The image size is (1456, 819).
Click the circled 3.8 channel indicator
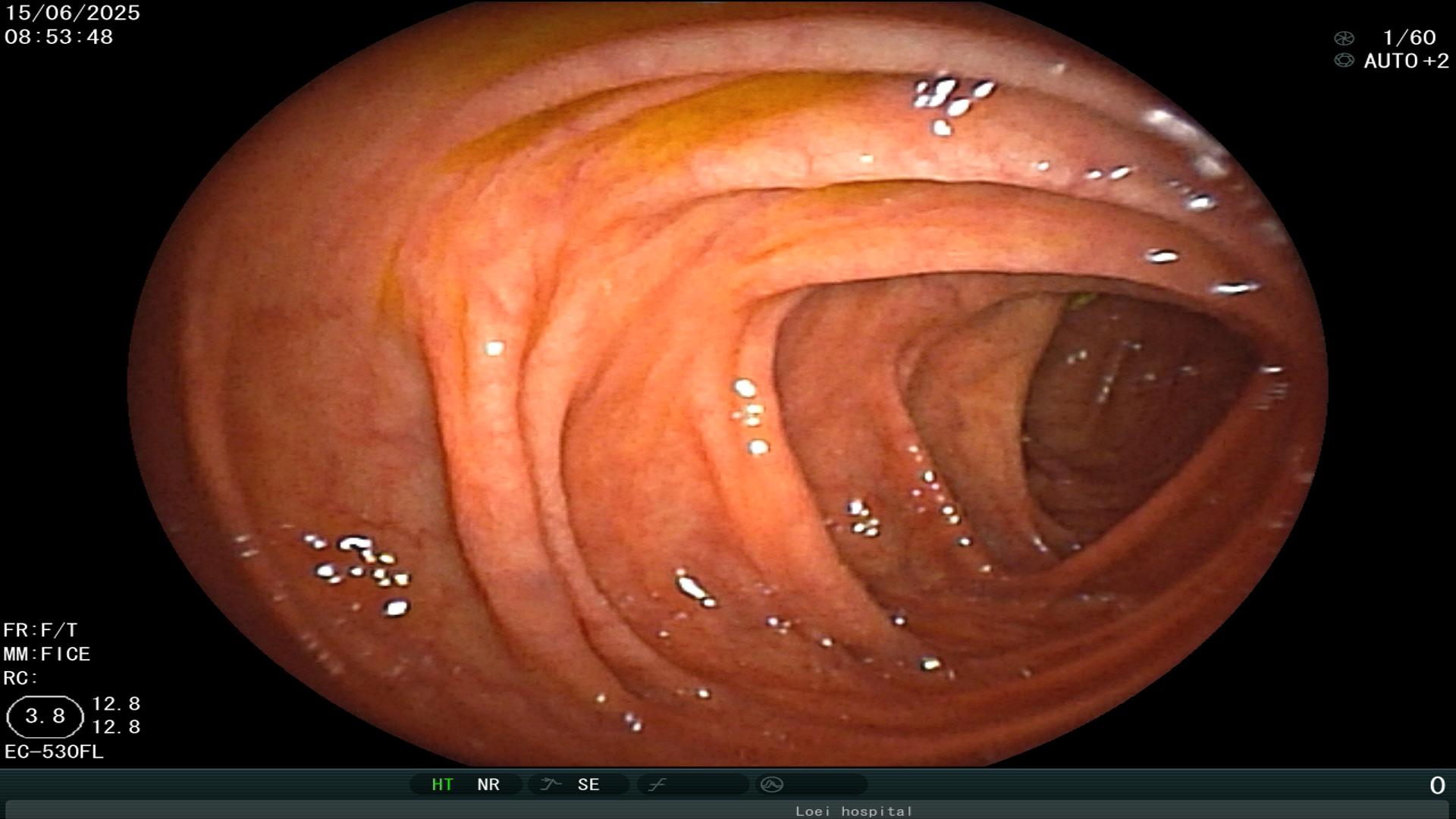[45, 717]
